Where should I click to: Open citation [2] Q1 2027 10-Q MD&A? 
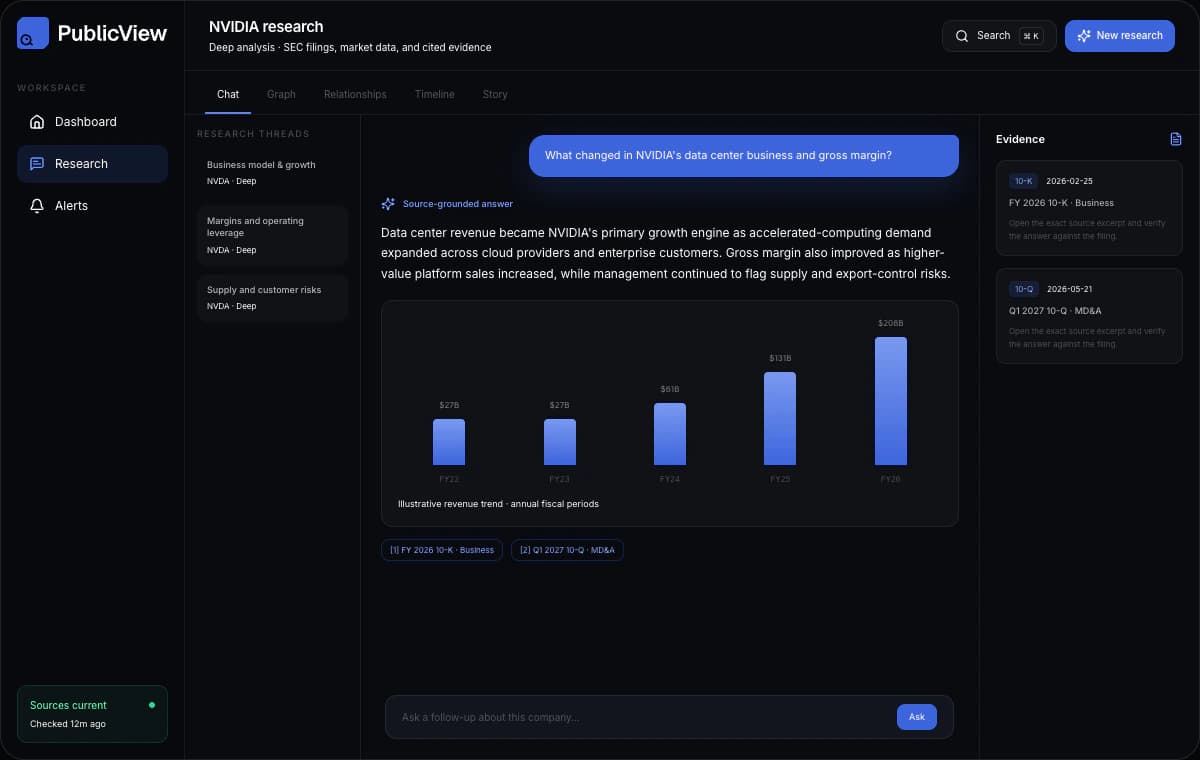tap(567, 550)
